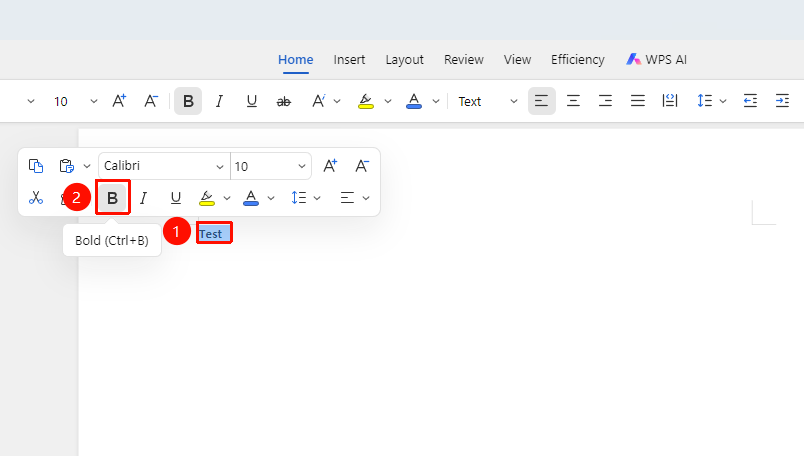
Task: Decrease font size in the ribbon
Action: pyautogui.click(x=151, y=101)
